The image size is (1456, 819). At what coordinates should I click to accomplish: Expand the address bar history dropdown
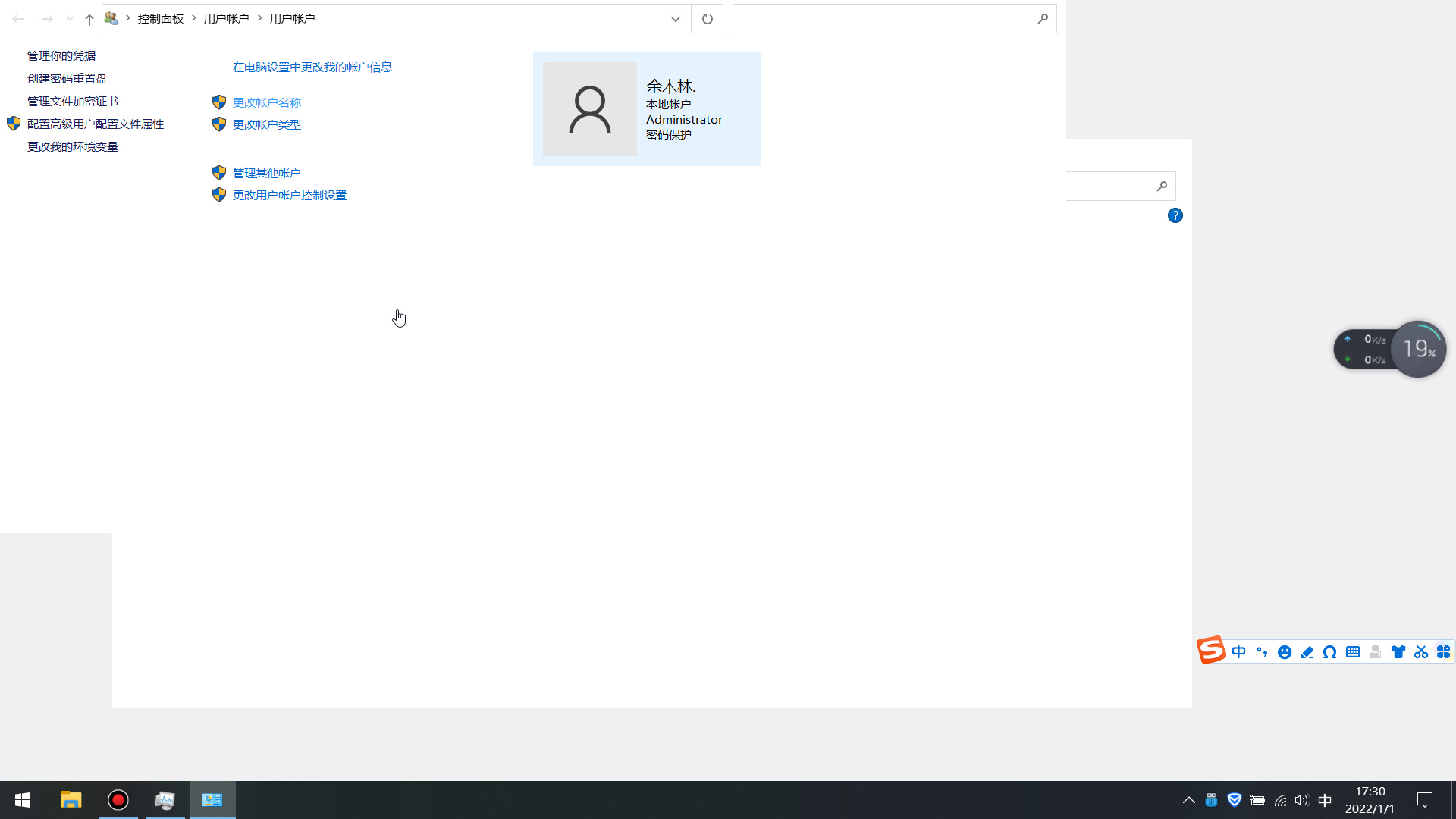tap(675, 19)
